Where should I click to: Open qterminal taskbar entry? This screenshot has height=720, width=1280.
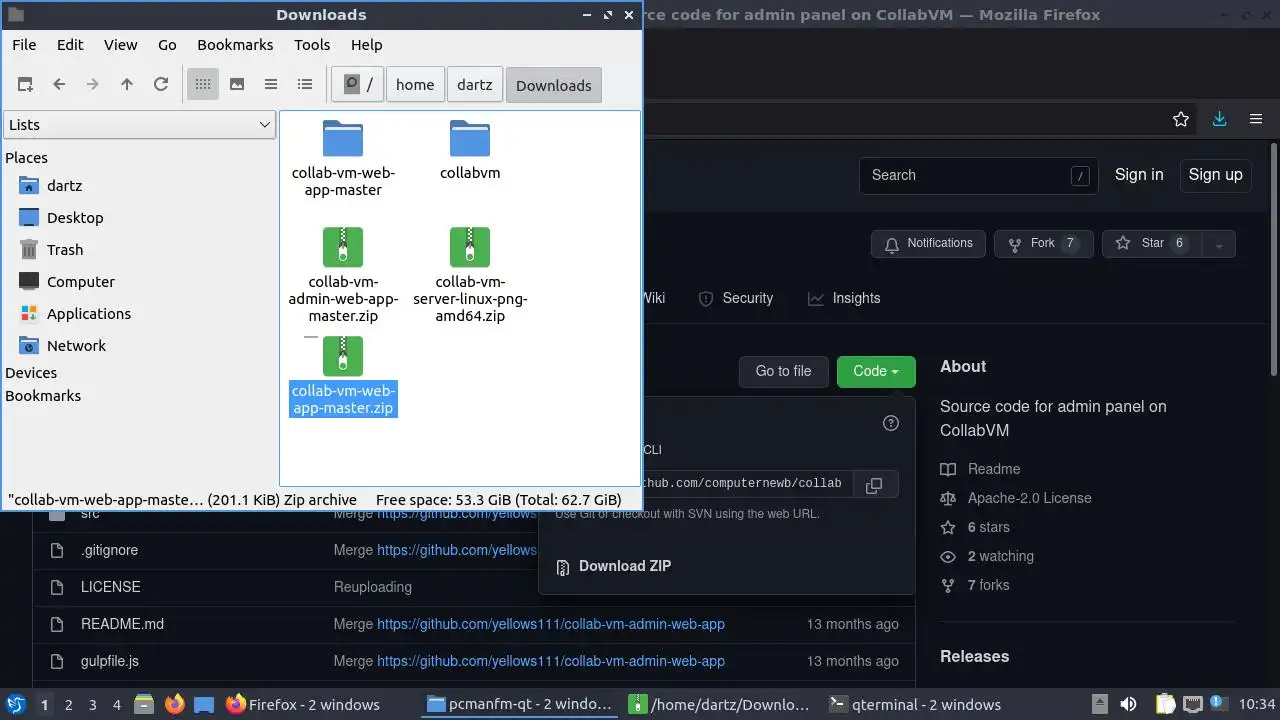[917, 705]
